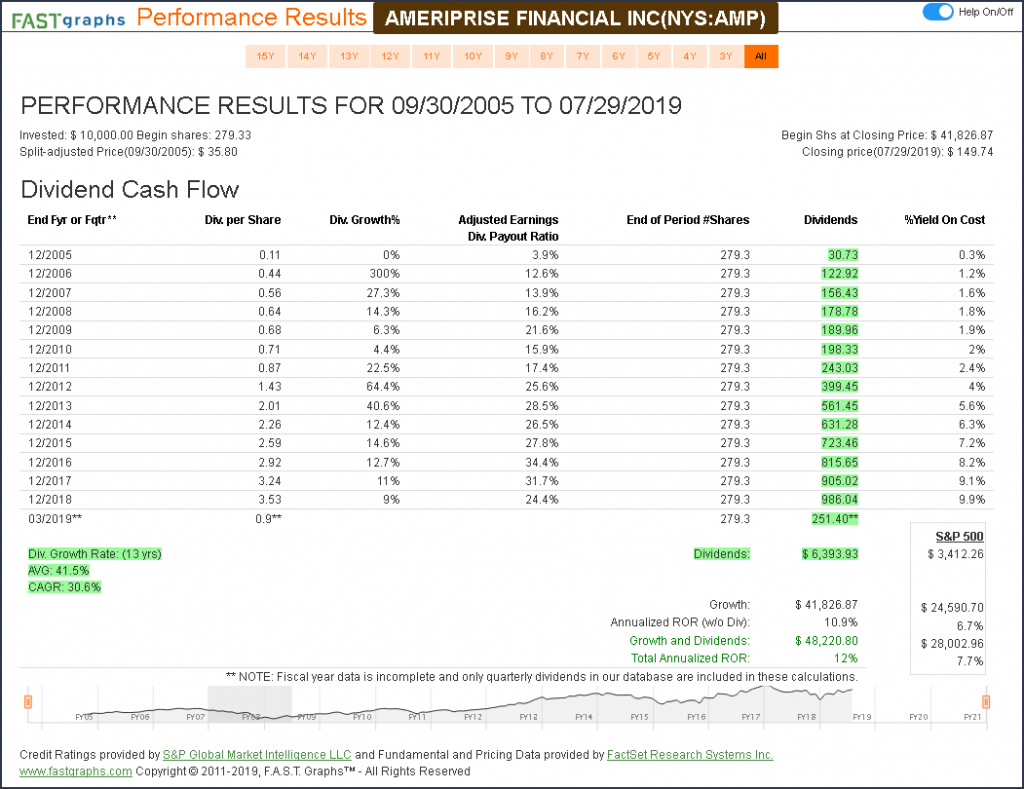
Task: Click the S&P 500 comparison heading
Action: pos(959,536)
